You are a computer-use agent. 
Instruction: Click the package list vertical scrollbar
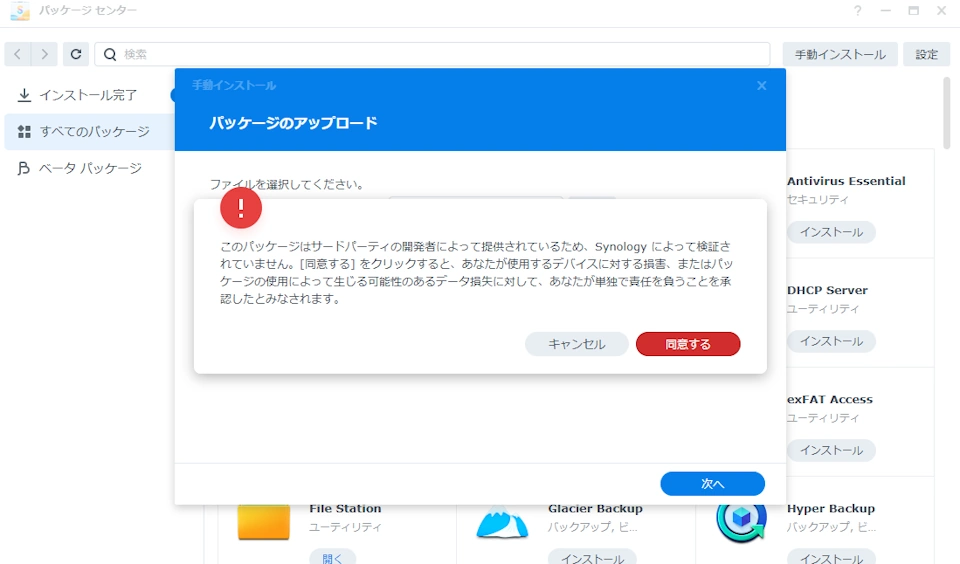[x=946, y=114]
